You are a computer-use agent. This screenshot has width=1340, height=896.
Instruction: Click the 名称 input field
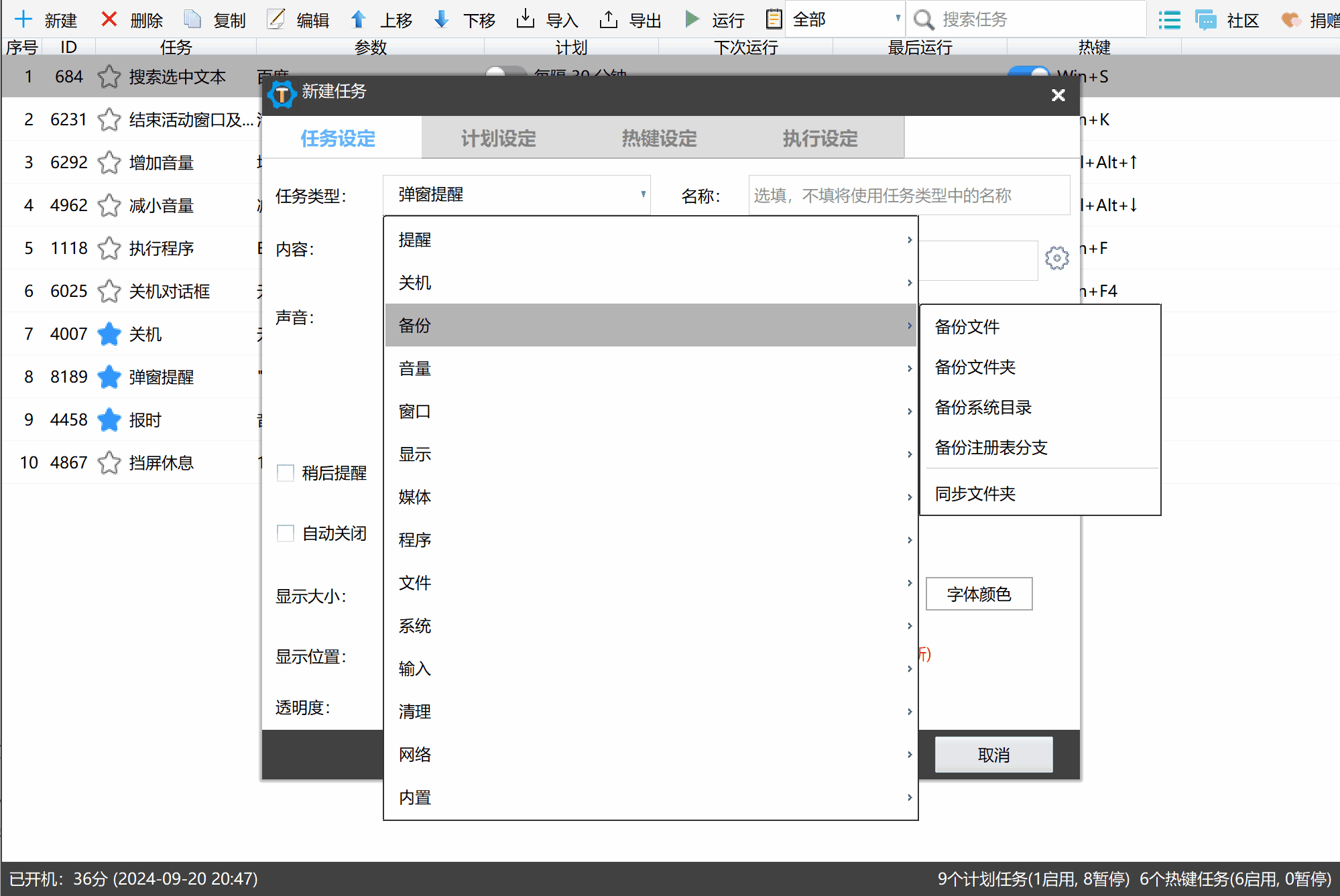click(908, 196)
